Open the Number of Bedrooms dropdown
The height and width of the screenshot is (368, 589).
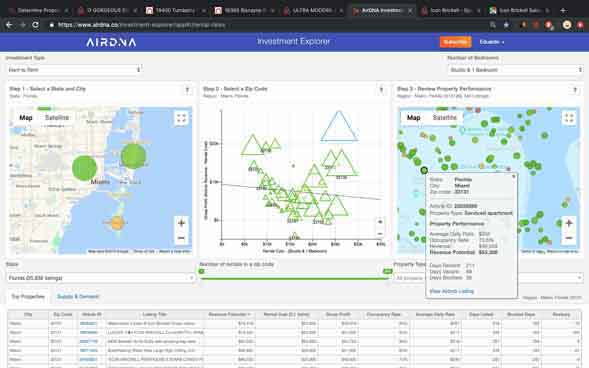pos(515,70)
